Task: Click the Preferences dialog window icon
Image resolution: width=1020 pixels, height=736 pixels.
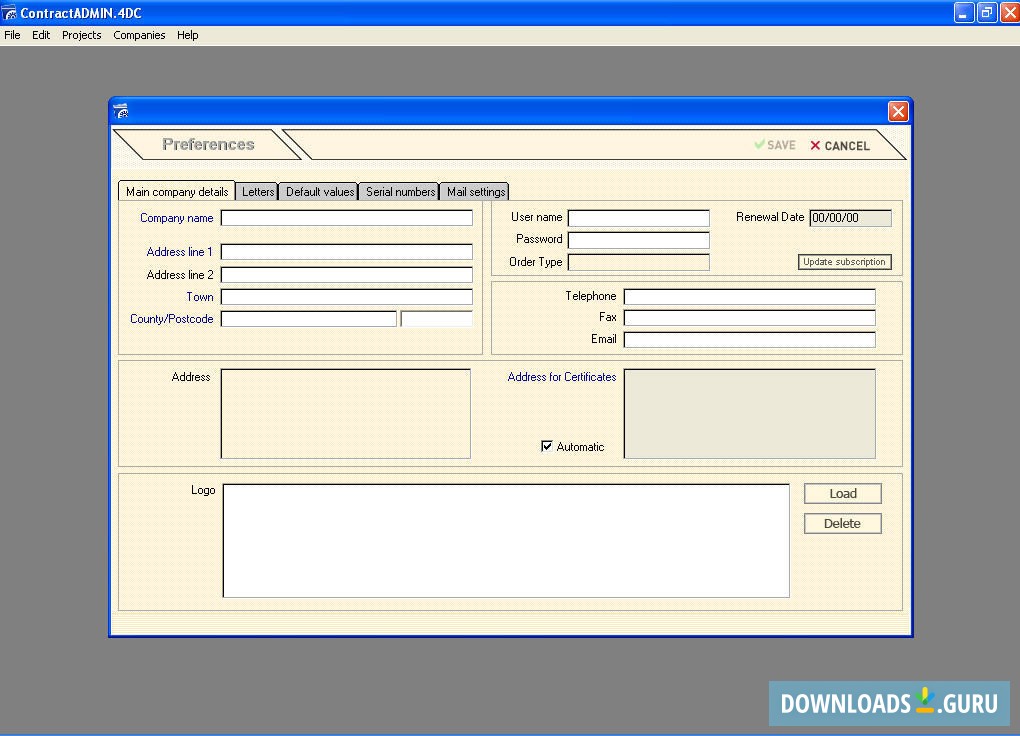Action: click(x=121, y=111)
